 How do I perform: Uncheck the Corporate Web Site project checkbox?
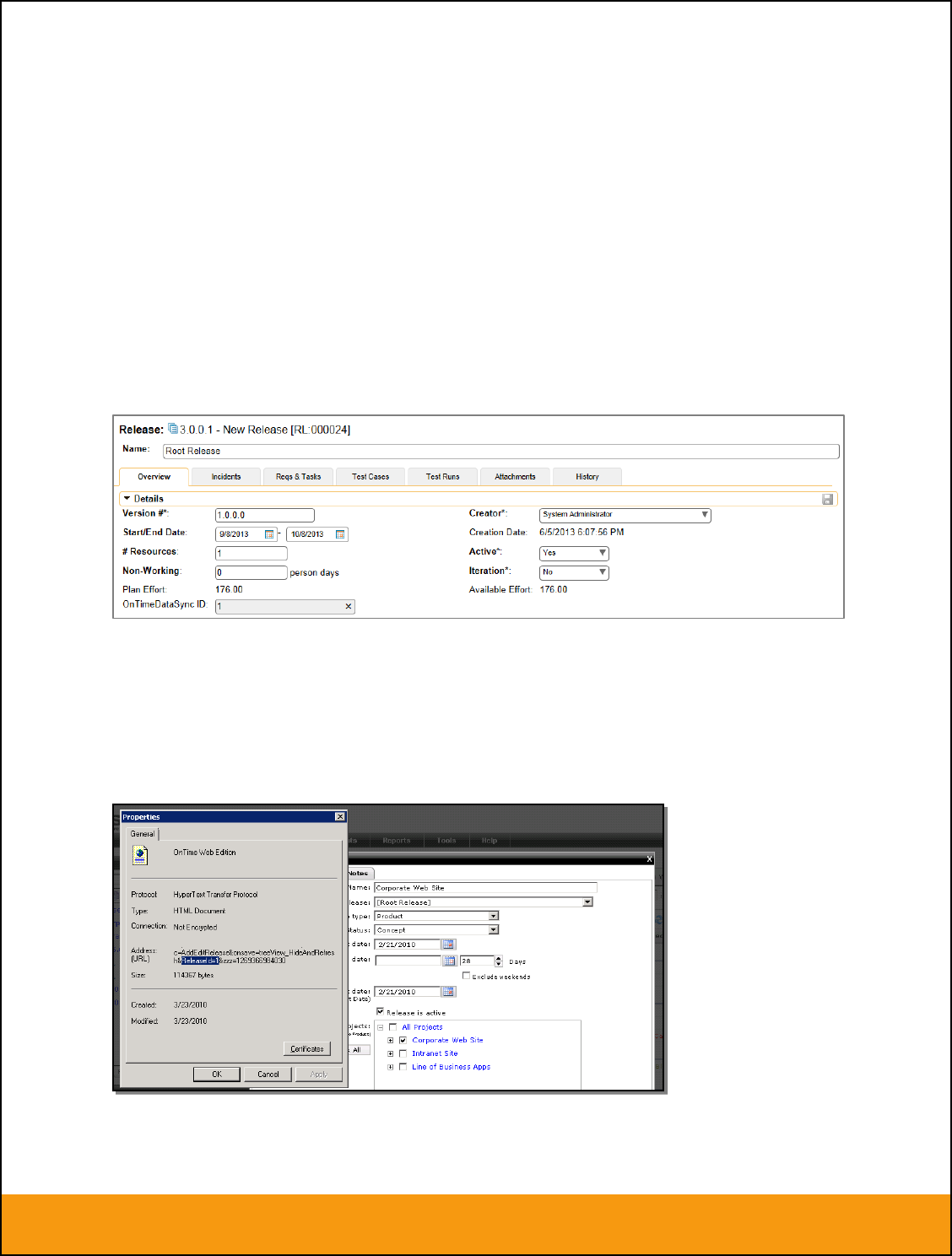[403, 1040]
